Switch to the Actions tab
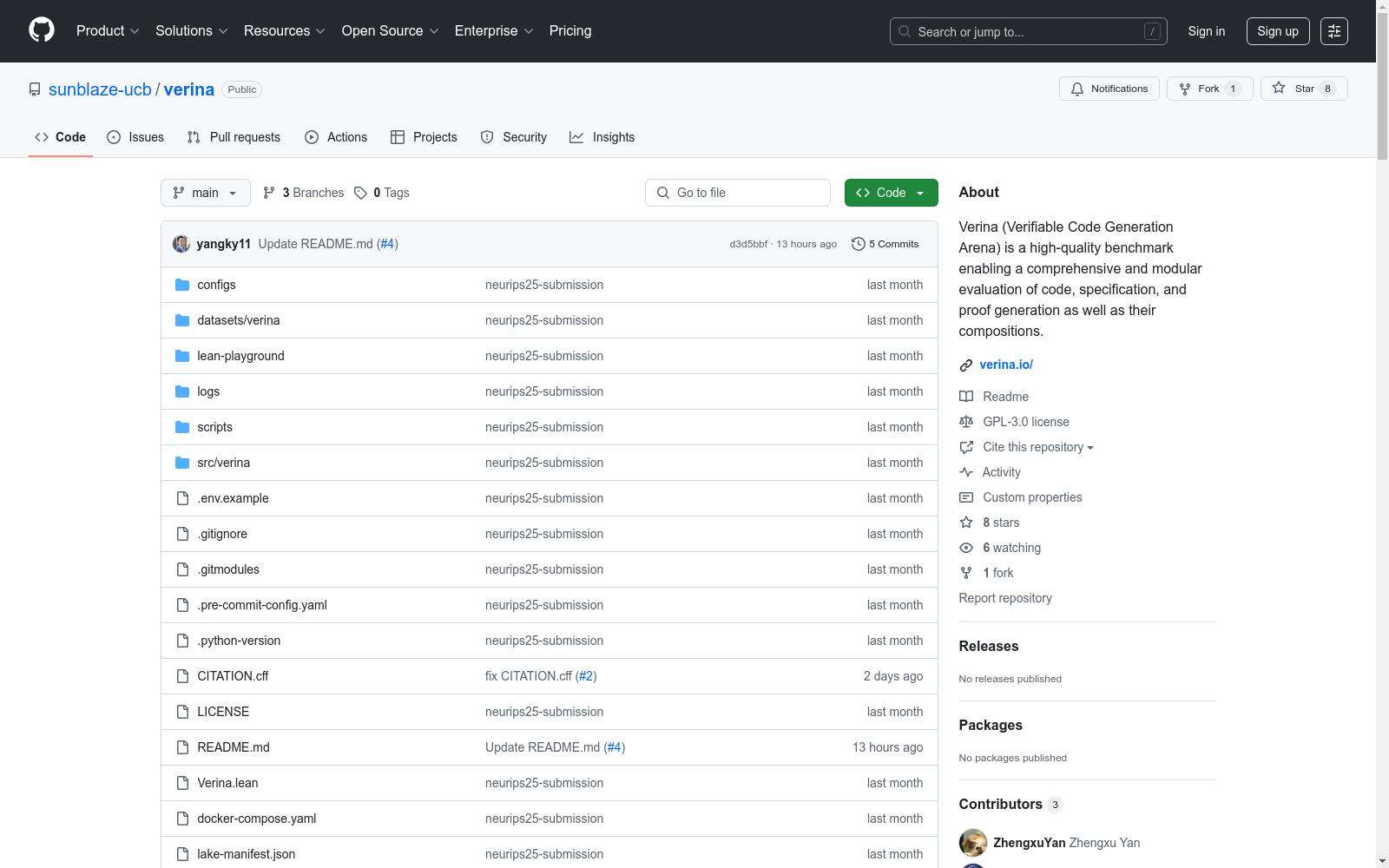Viewport: 1389px width, 868px height. pyautogui.click(x=336, y=137)
